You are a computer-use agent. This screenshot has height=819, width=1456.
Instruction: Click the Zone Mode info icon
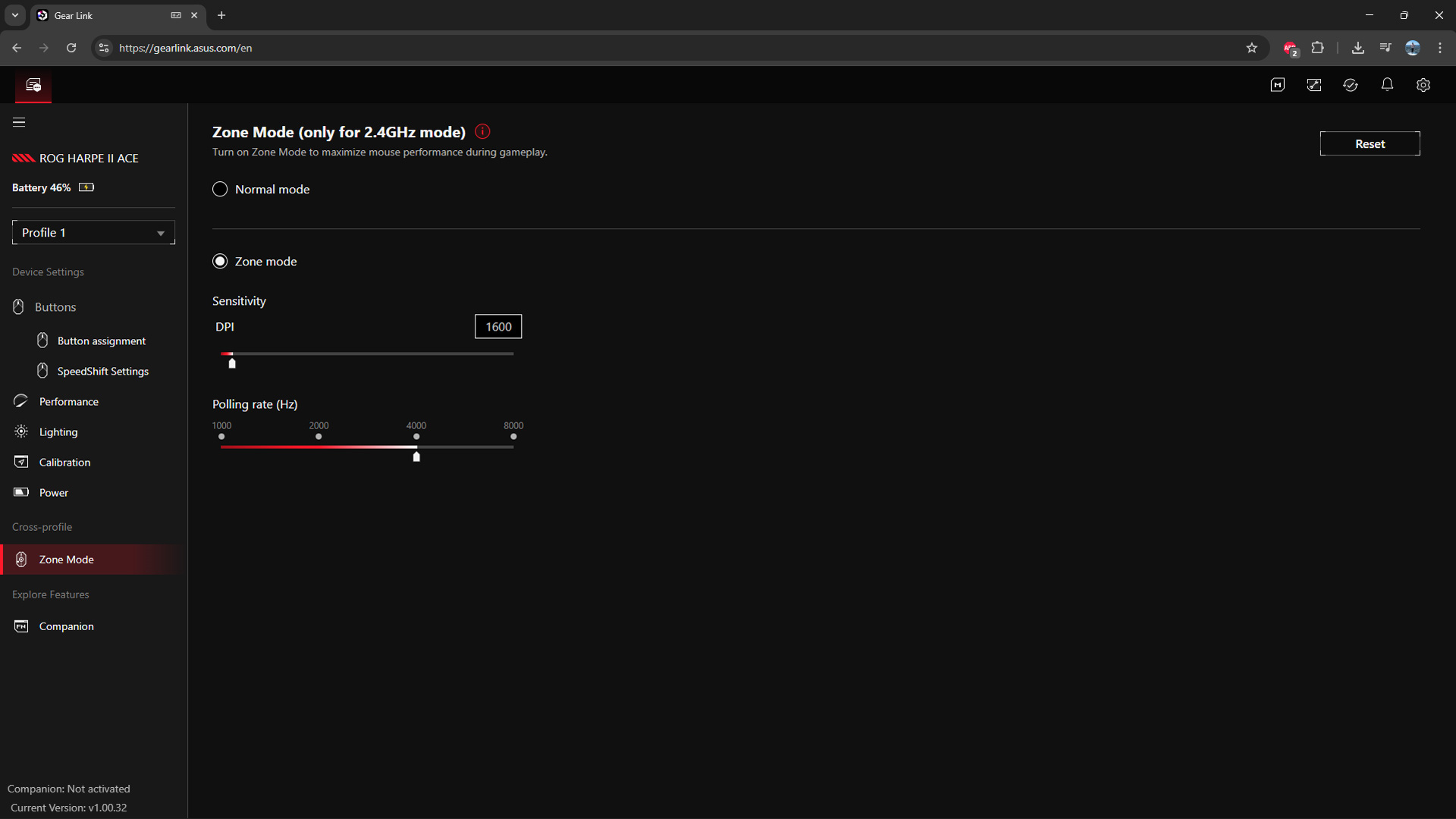[x=482, y=131]
